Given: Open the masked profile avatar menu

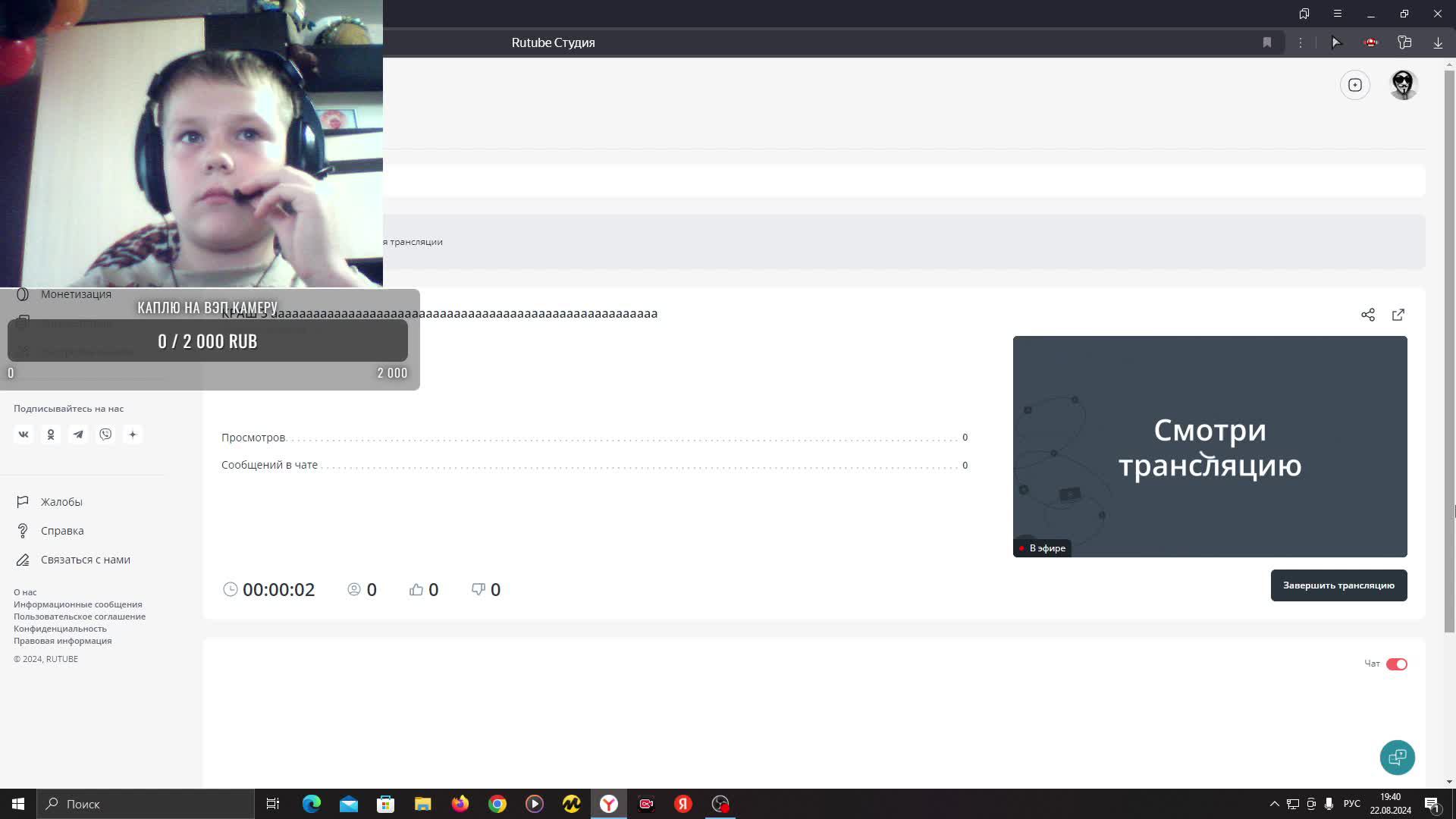Looking at the screenshot, I should [1404, 85].
